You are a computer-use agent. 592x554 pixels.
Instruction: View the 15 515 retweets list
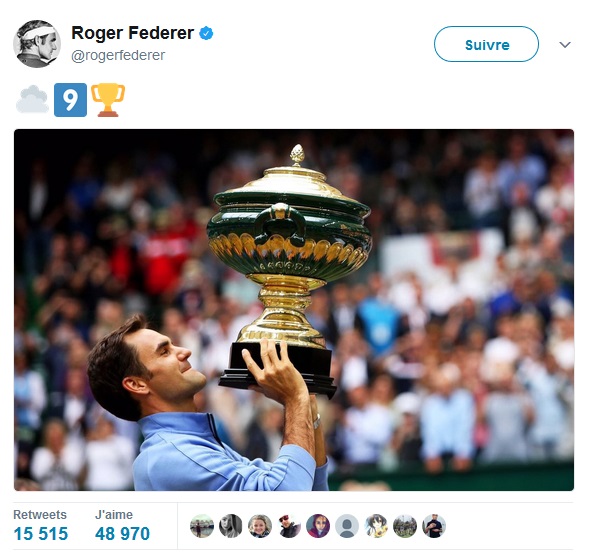41,526
